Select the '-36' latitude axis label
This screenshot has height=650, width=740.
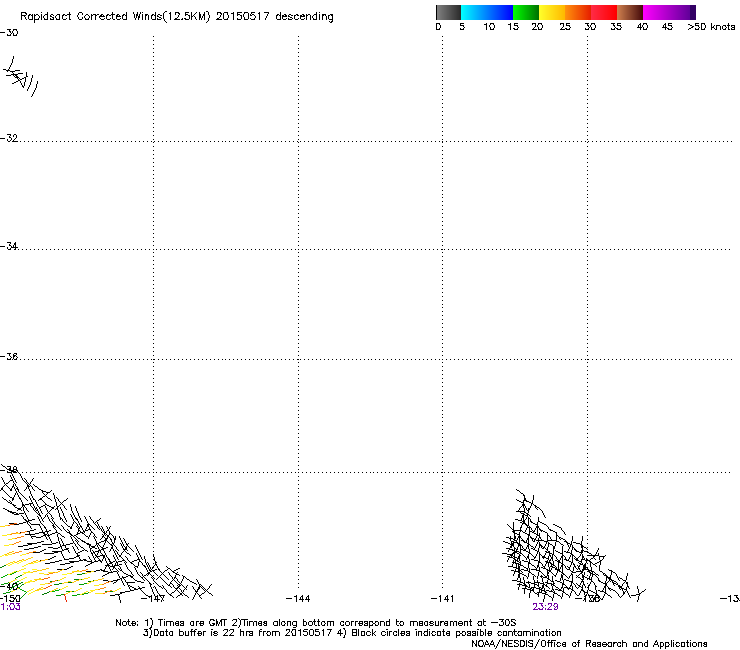9,356
